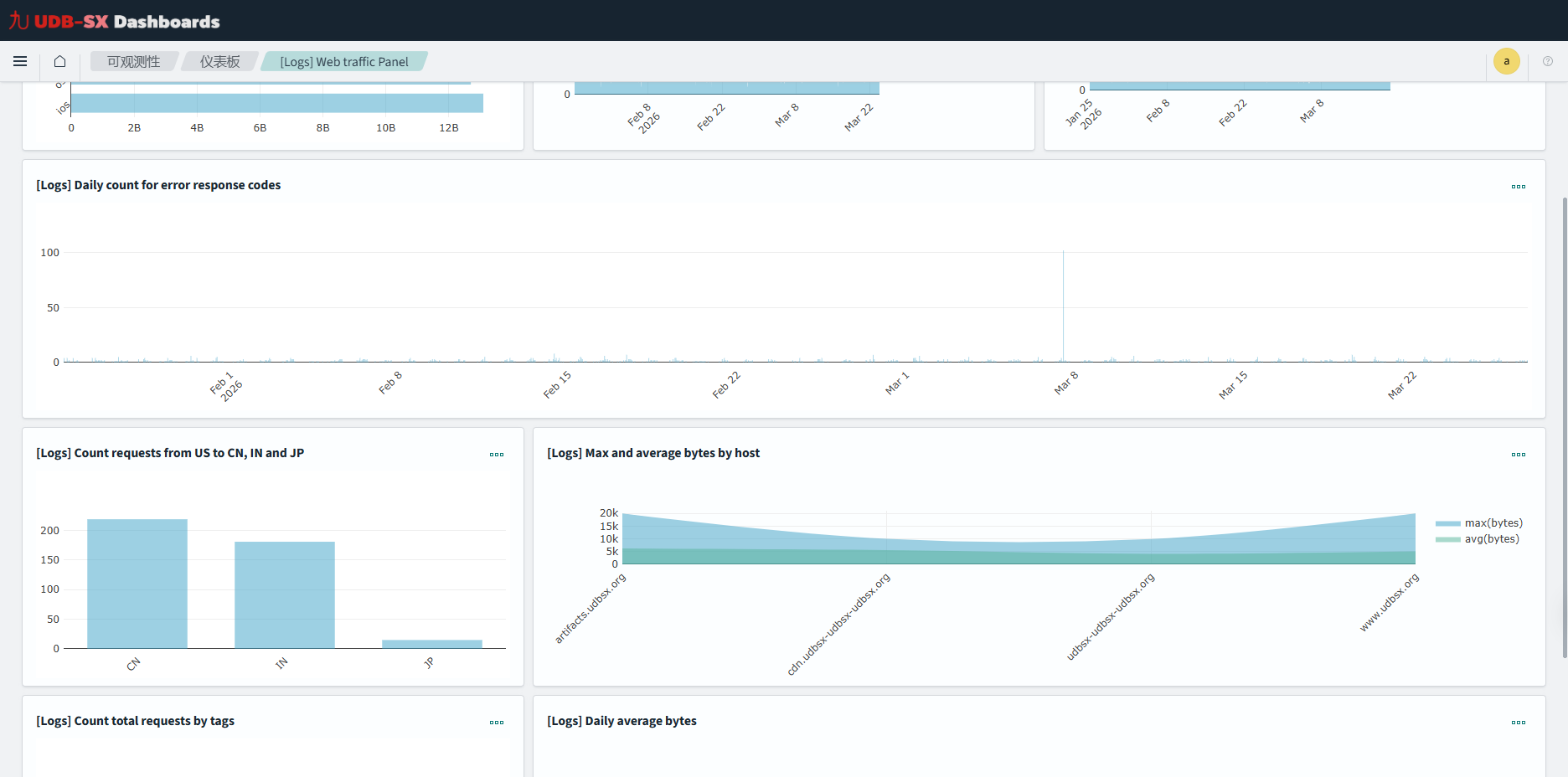Click the JP bar in requests chart

click(x=432, y=644)
